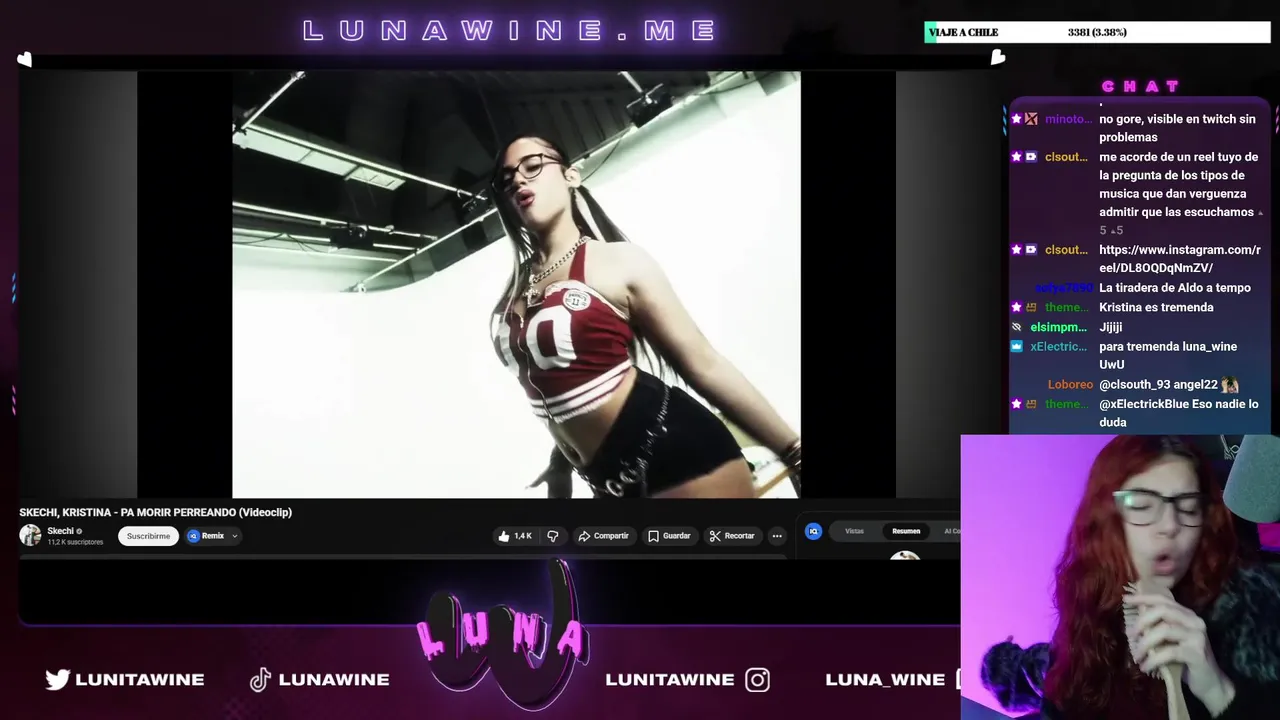Click the LUNA_WINE handle text
1280x720 pixels.
coord(885,680)
